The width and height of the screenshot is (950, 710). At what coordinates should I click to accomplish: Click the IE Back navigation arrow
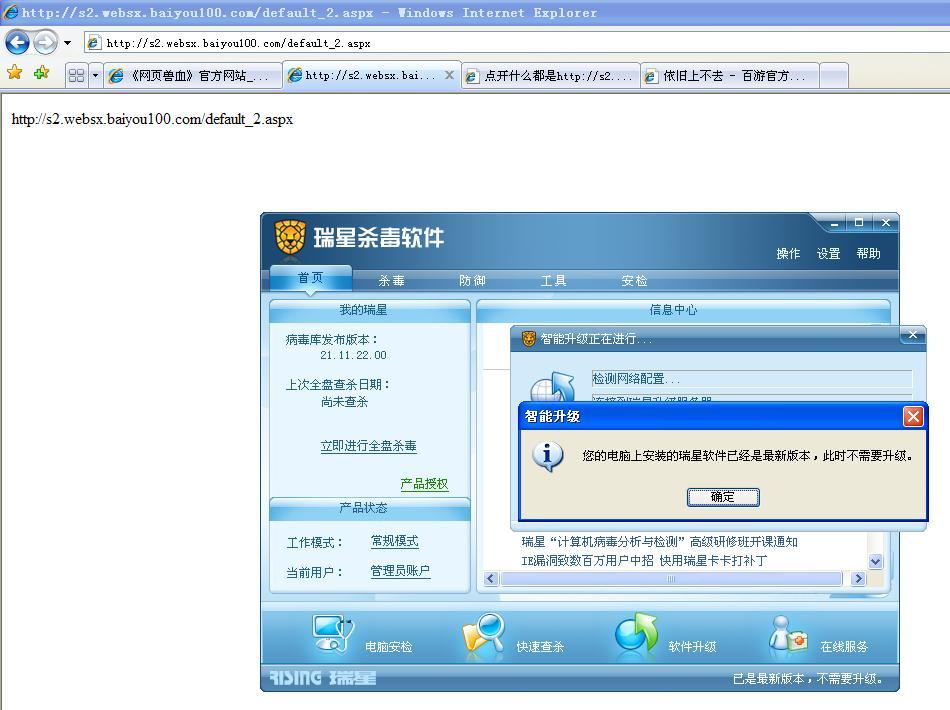pyautogui.click(x=17, y=43)
